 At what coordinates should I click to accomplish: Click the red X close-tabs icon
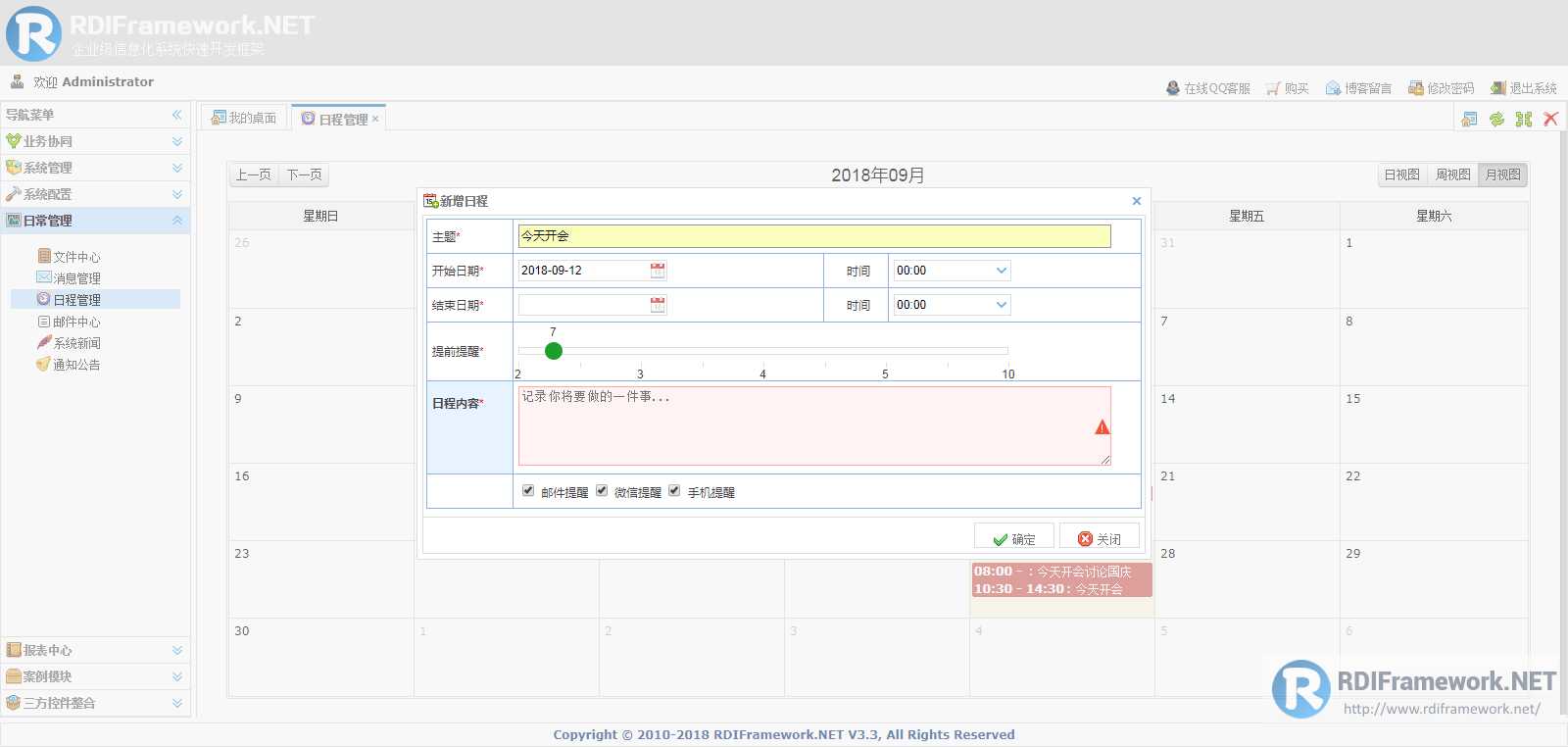coord(1550,119)
